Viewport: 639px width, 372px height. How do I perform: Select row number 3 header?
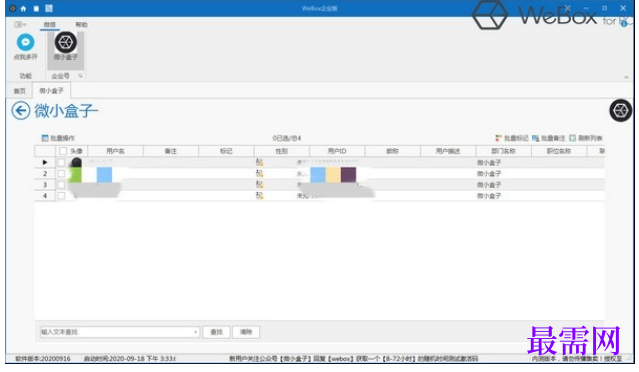tap(45, 185)
